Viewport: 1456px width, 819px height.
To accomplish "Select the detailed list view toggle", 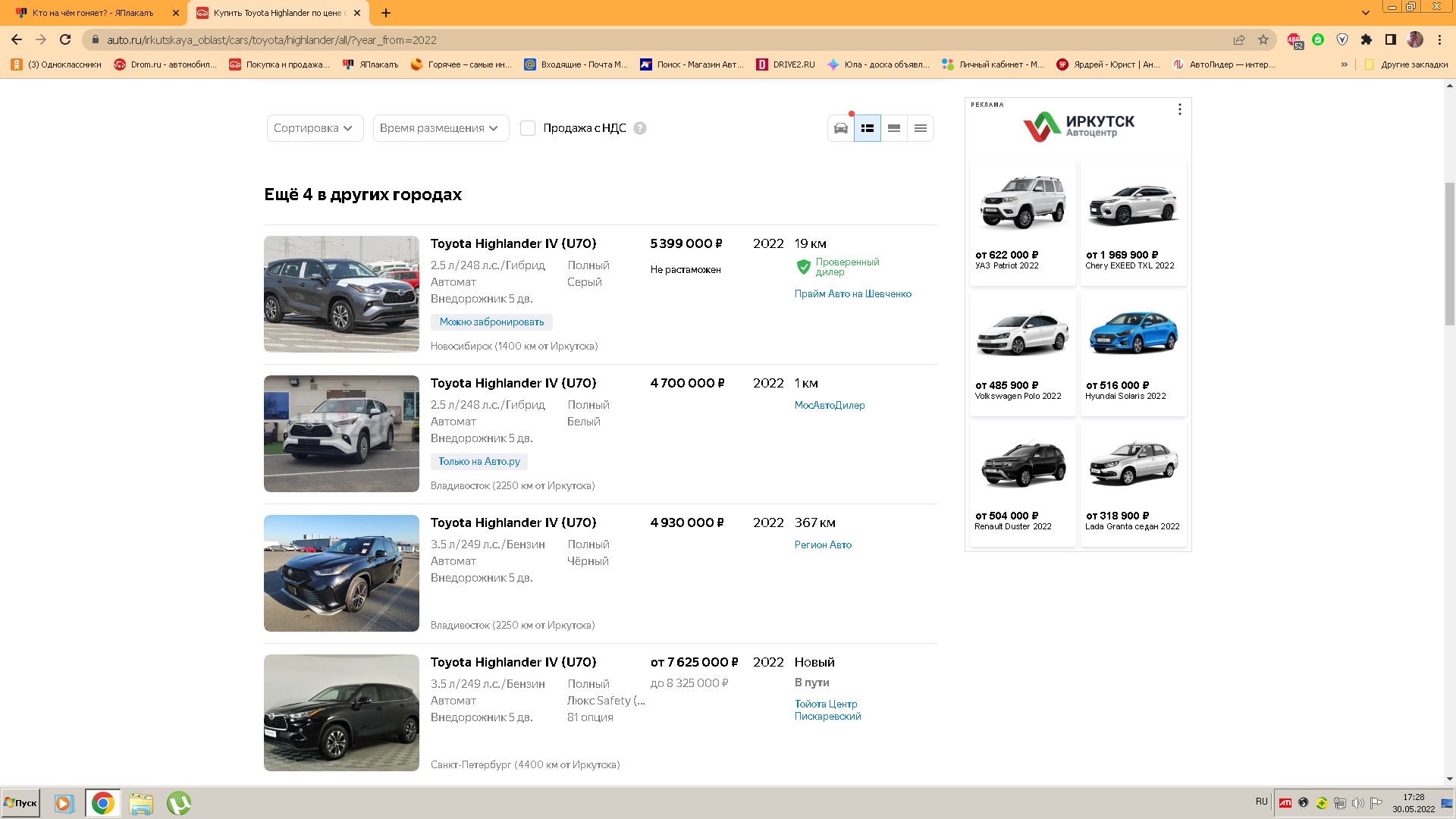I will click(x=868, y=128).
